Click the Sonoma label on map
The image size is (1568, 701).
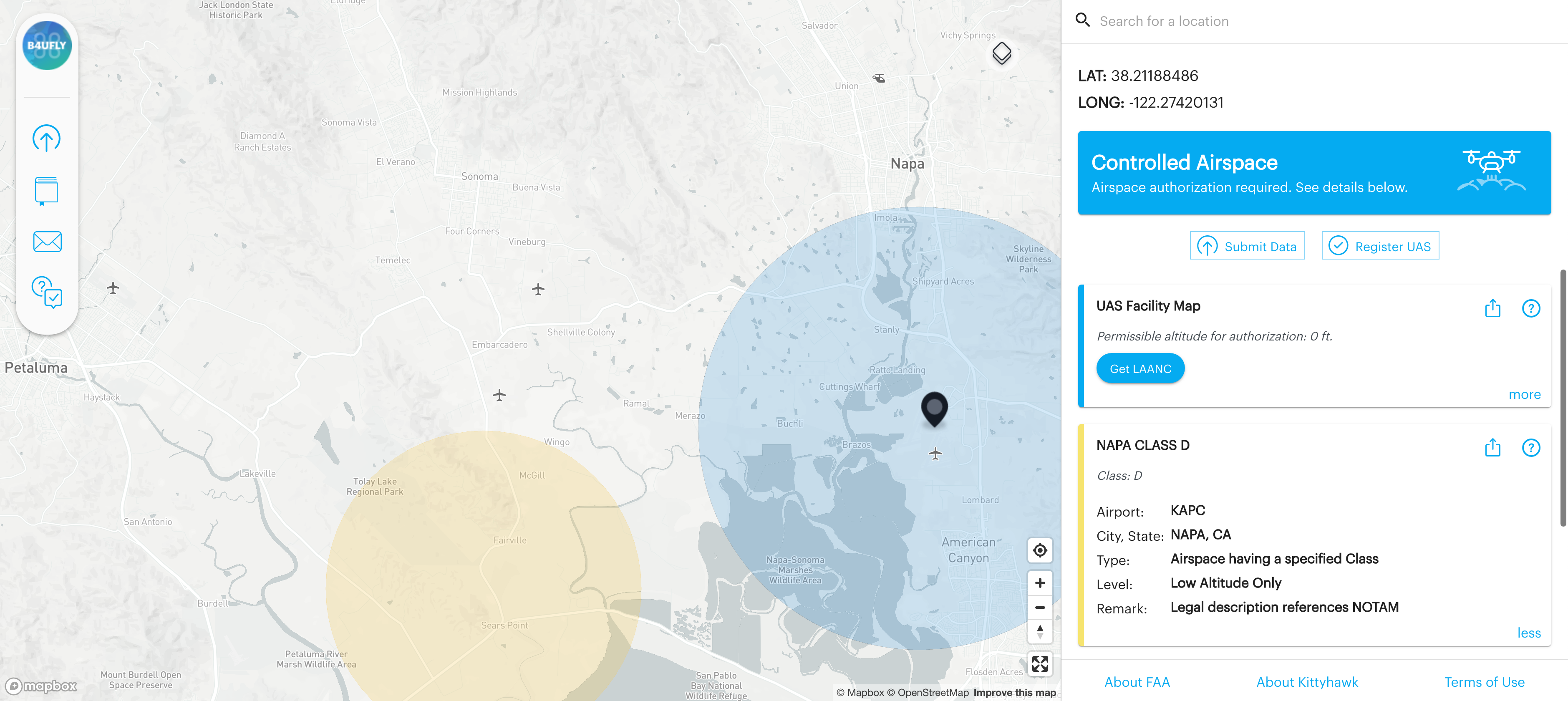479,177
